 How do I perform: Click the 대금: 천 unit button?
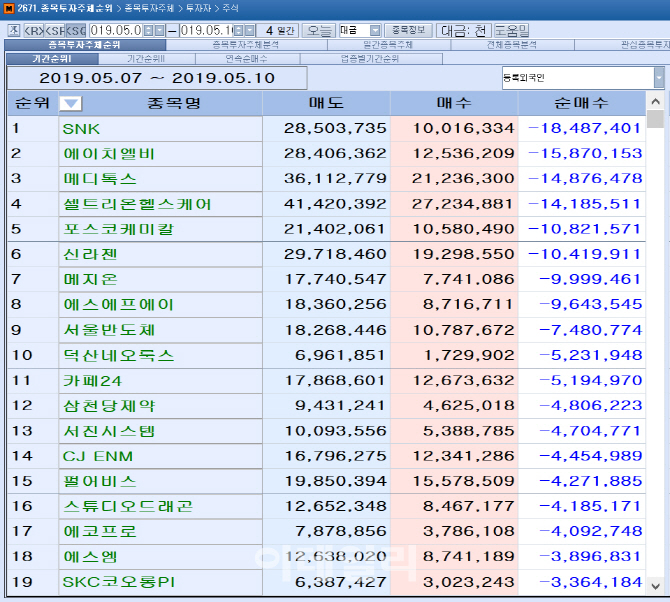(463, 30)
